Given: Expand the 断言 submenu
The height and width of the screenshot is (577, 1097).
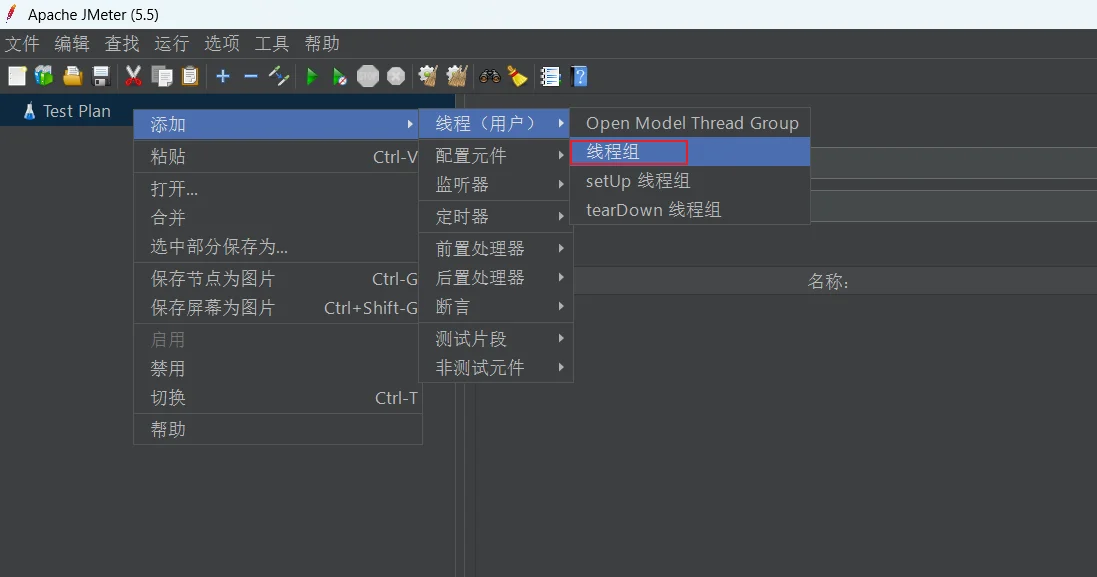Looking at the screenshot, I should (x=495, y=306).
